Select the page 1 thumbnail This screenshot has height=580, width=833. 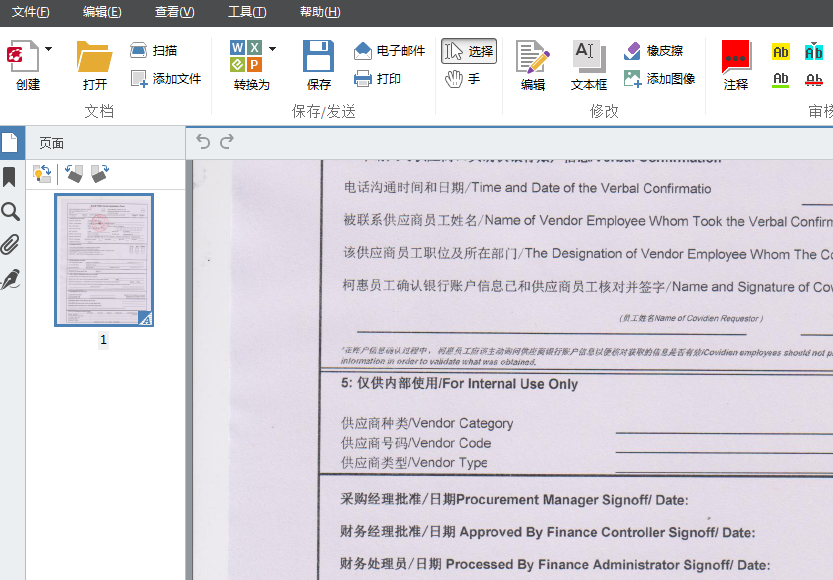pyautogui.click(x=102, y=260)
